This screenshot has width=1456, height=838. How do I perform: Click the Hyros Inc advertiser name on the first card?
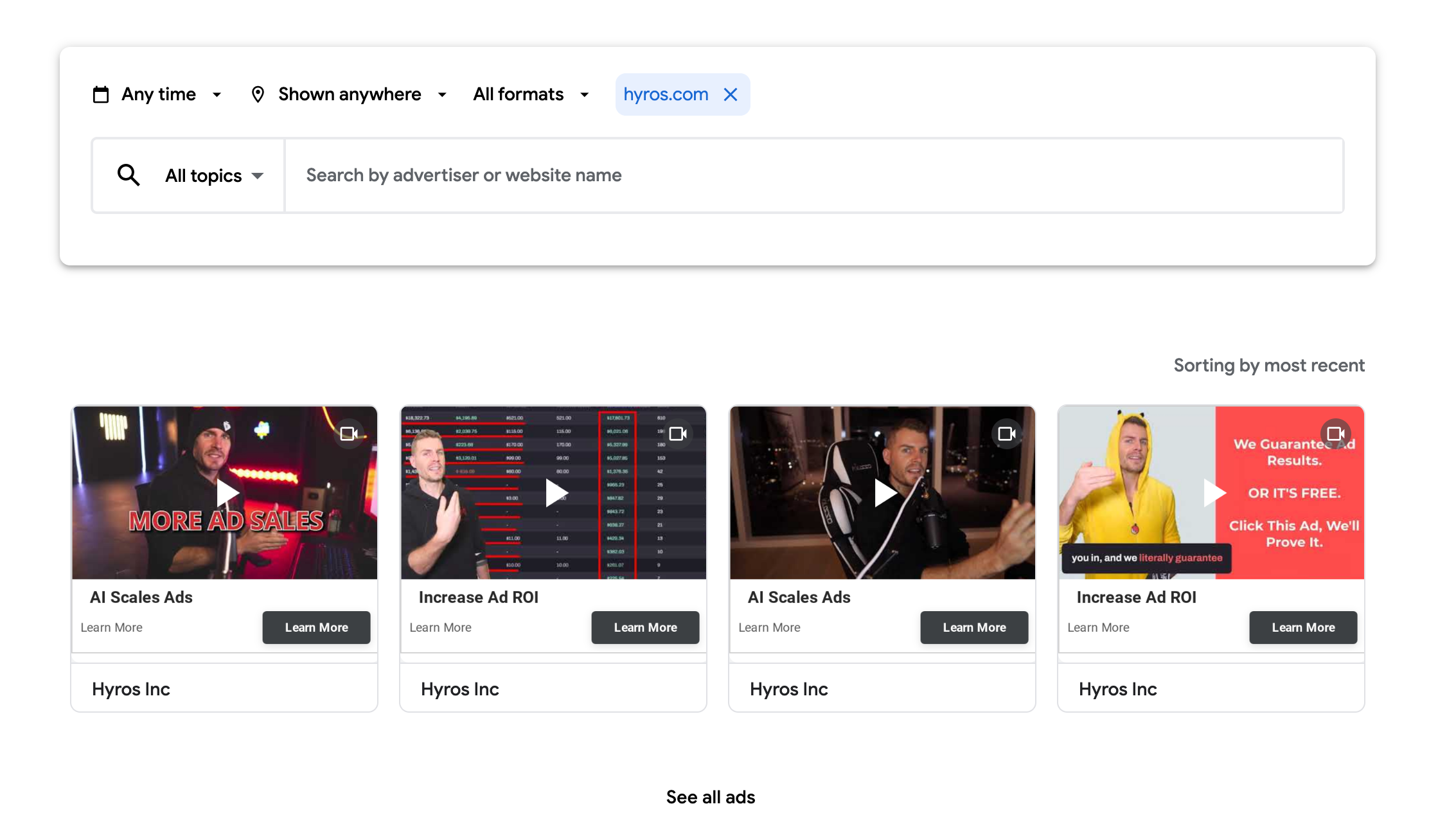[x=131, y=688]
